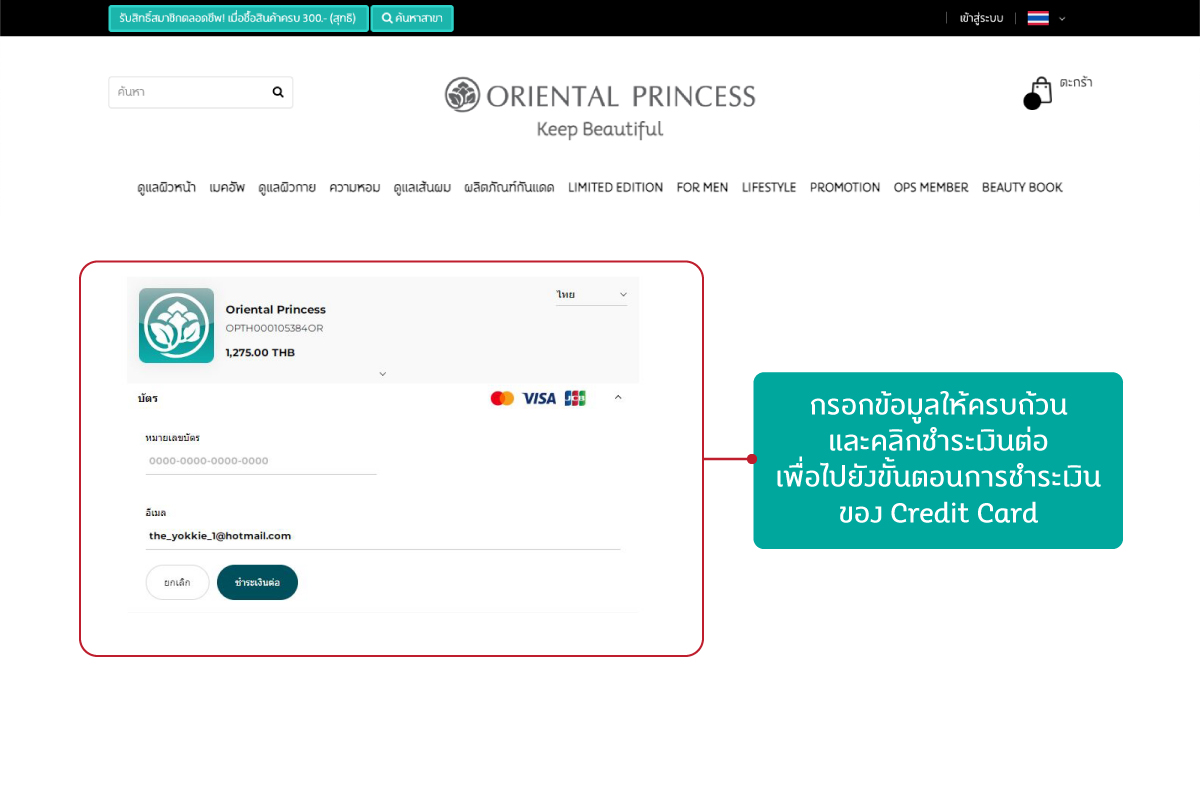Open the ผลิตภัณฑ์กันแดด menu
This screenshot has height=800, width=1200.
point(509,187)
